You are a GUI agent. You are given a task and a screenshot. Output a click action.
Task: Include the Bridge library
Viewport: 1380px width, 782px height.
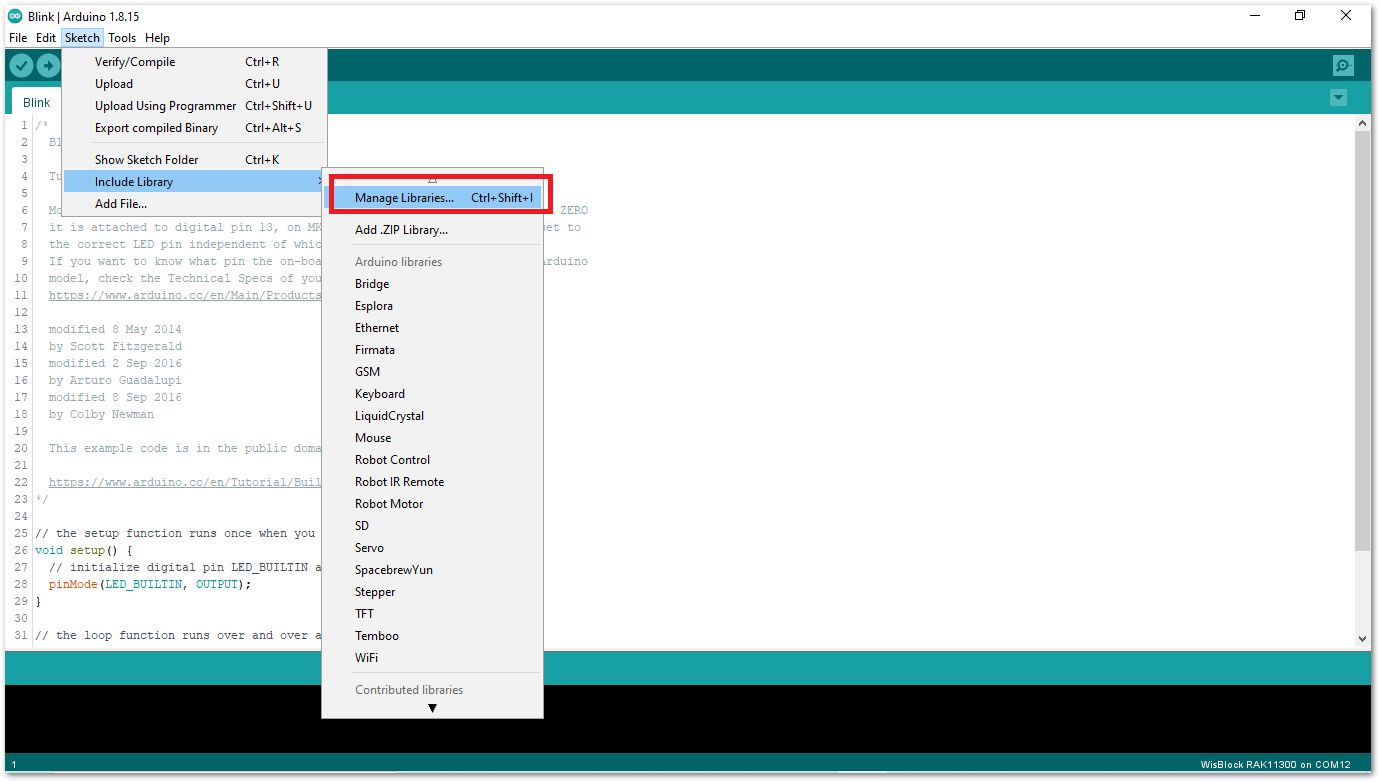tap(433, 284)
